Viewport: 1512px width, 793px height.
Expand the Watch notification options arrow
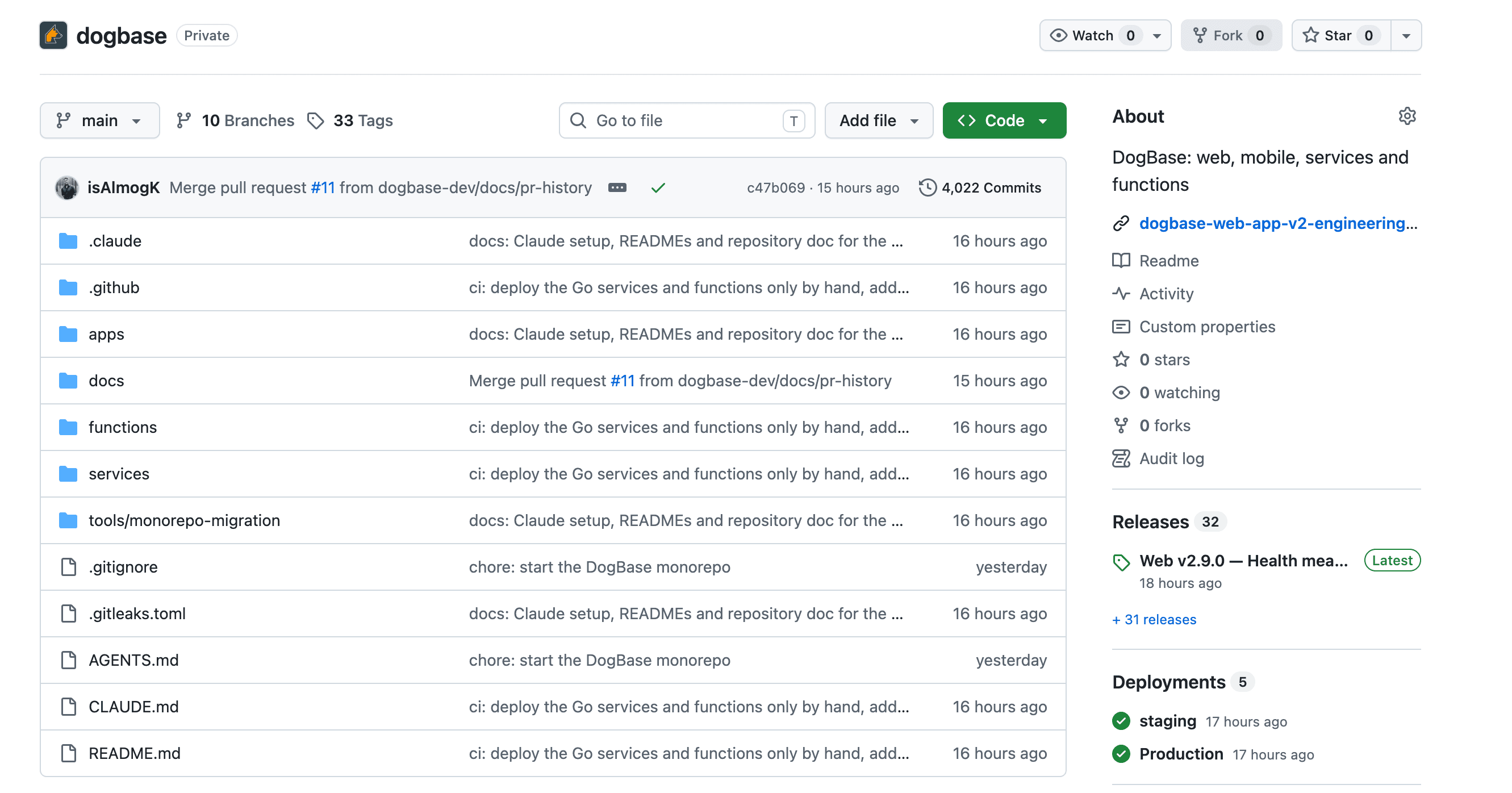pos(1158,35)
